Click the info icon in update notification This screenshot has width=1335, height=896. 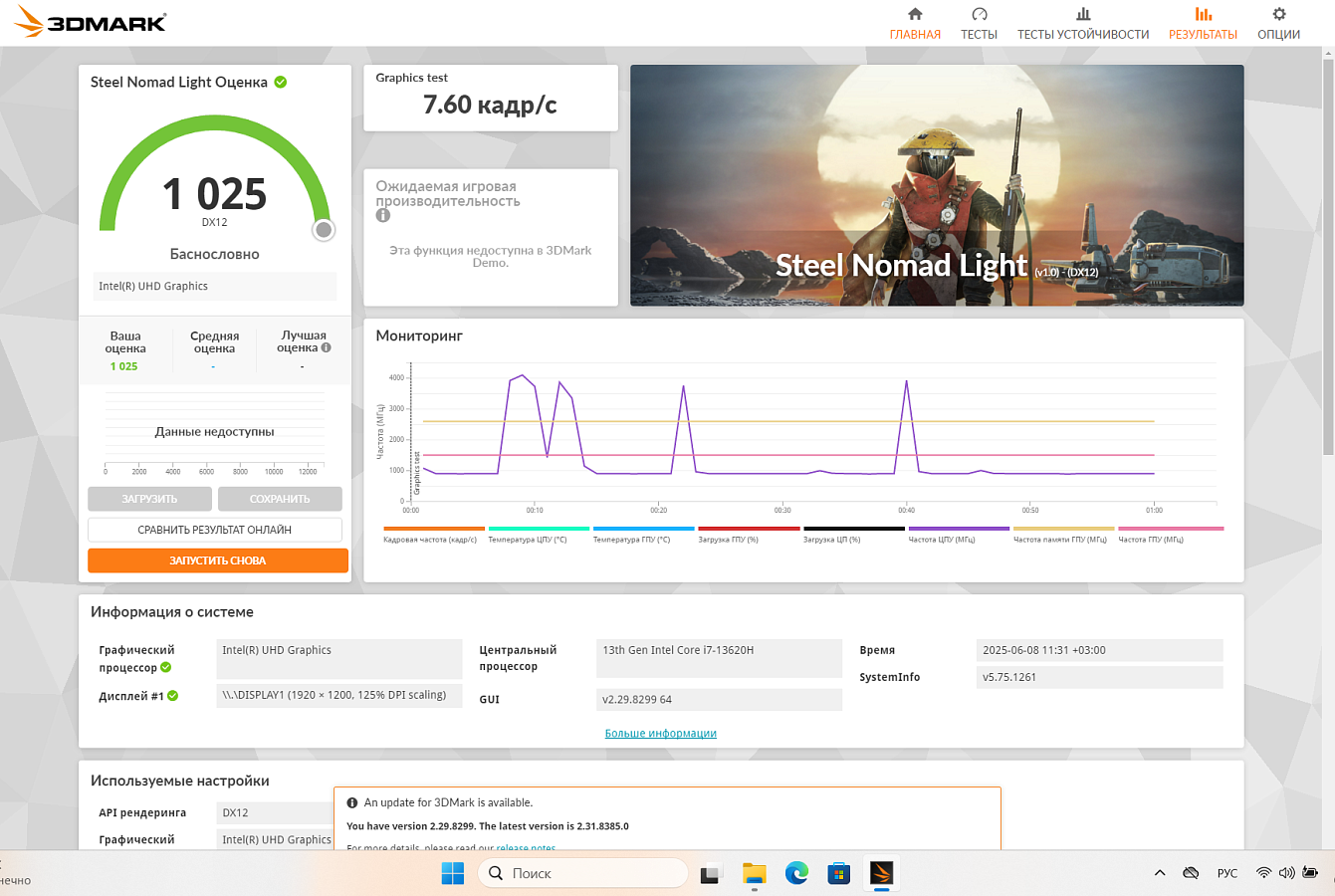(x=351, y=802)
